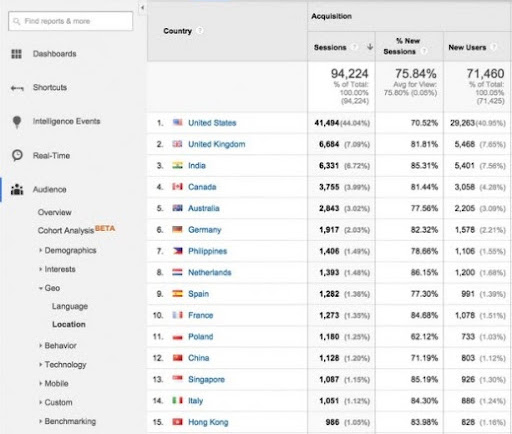Open the Shortcuts menu item

50,87
